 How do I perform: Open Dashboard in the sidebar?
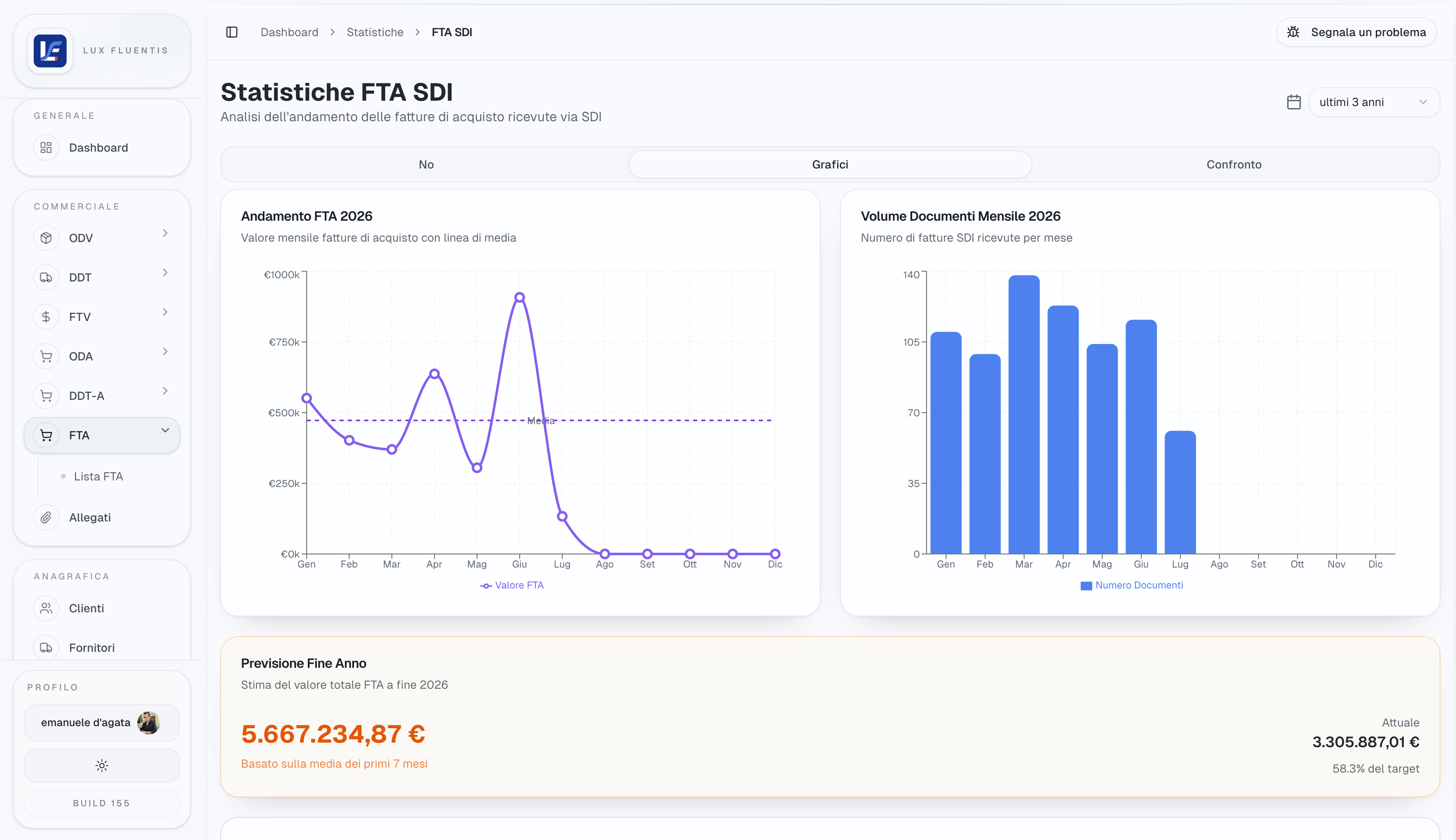tap(102, 148)
